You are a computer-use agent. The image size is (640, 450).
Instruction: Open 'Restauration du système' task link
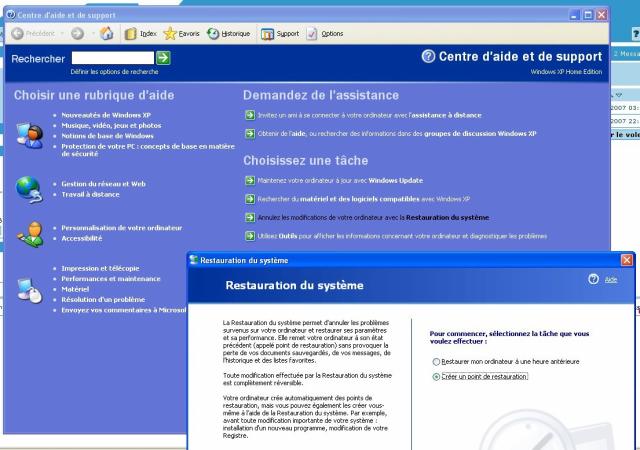click(373, 218)
